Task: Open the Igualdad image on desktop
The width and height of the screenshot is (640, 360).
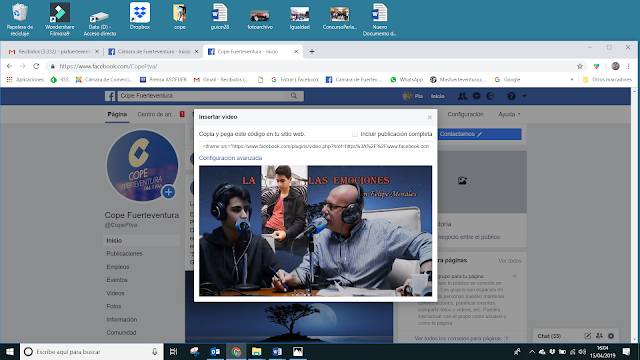Action: pos(300,18)
